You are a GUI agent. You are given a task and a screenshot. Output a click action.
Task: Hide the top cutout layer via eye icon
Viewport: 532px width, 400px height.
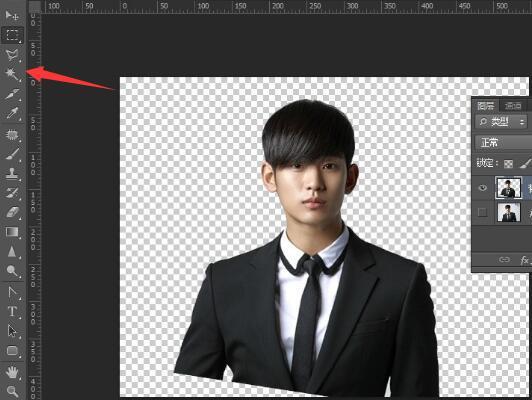click(483, 188)
